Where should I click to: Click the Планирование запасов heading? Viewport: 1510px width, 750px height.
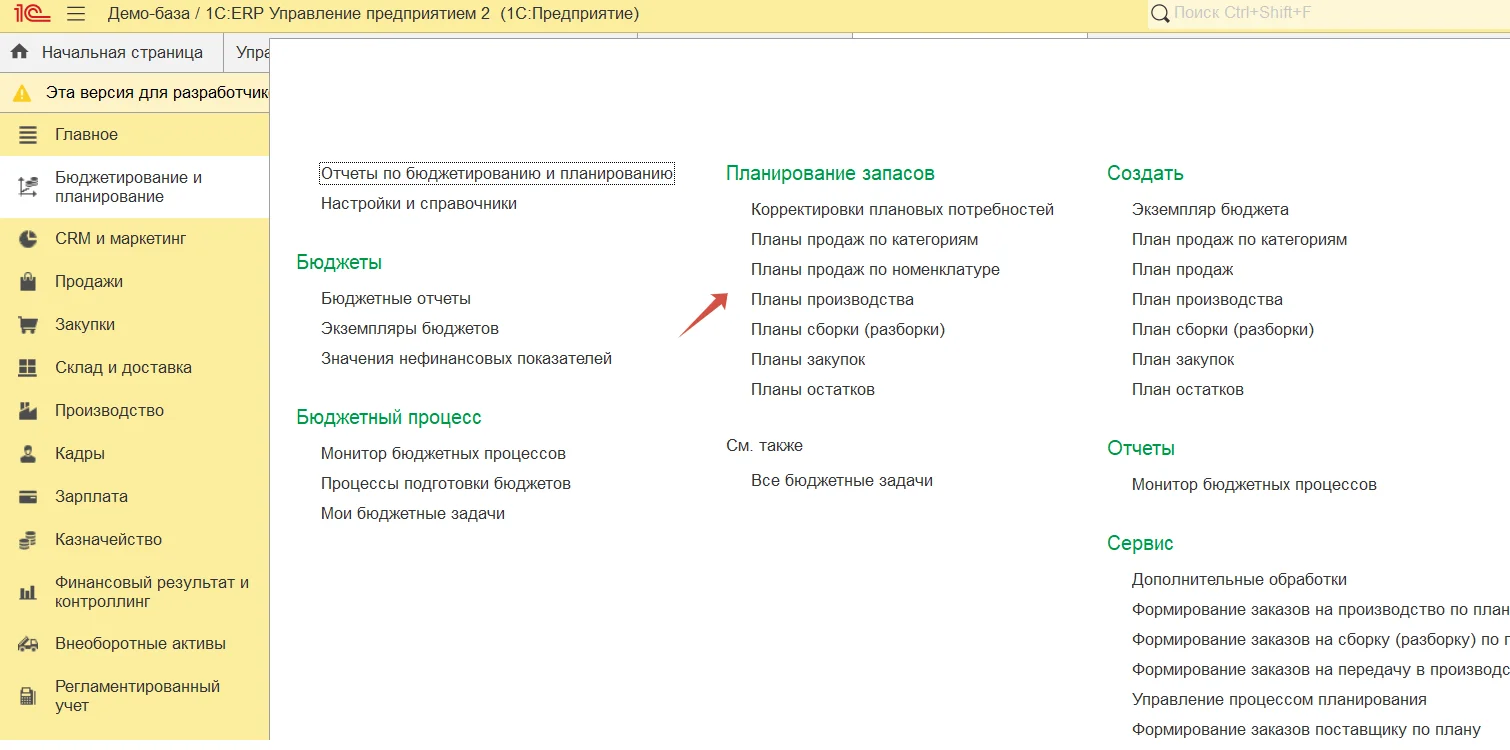(x=830, y=174)
